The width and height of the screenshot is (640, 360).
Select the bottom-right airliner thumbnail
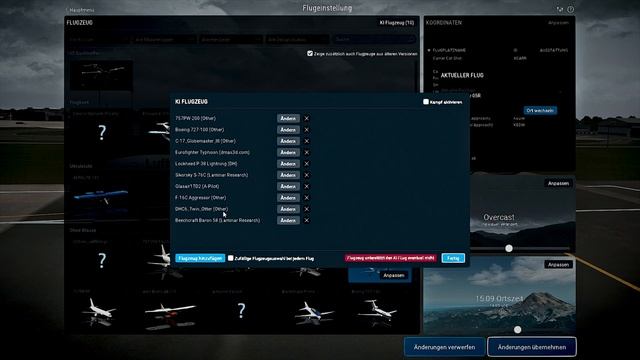point(378,312)
